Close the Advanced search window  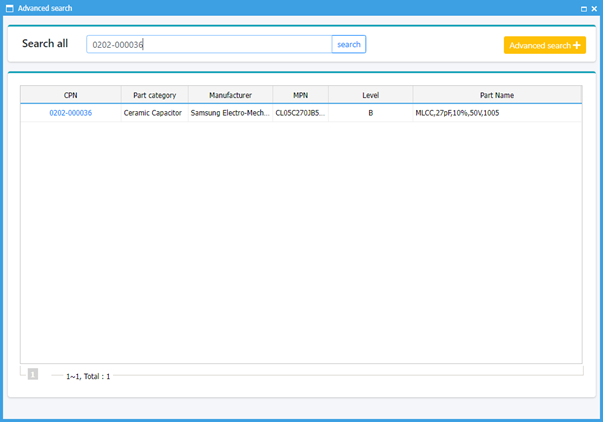[x=594, y=7]
